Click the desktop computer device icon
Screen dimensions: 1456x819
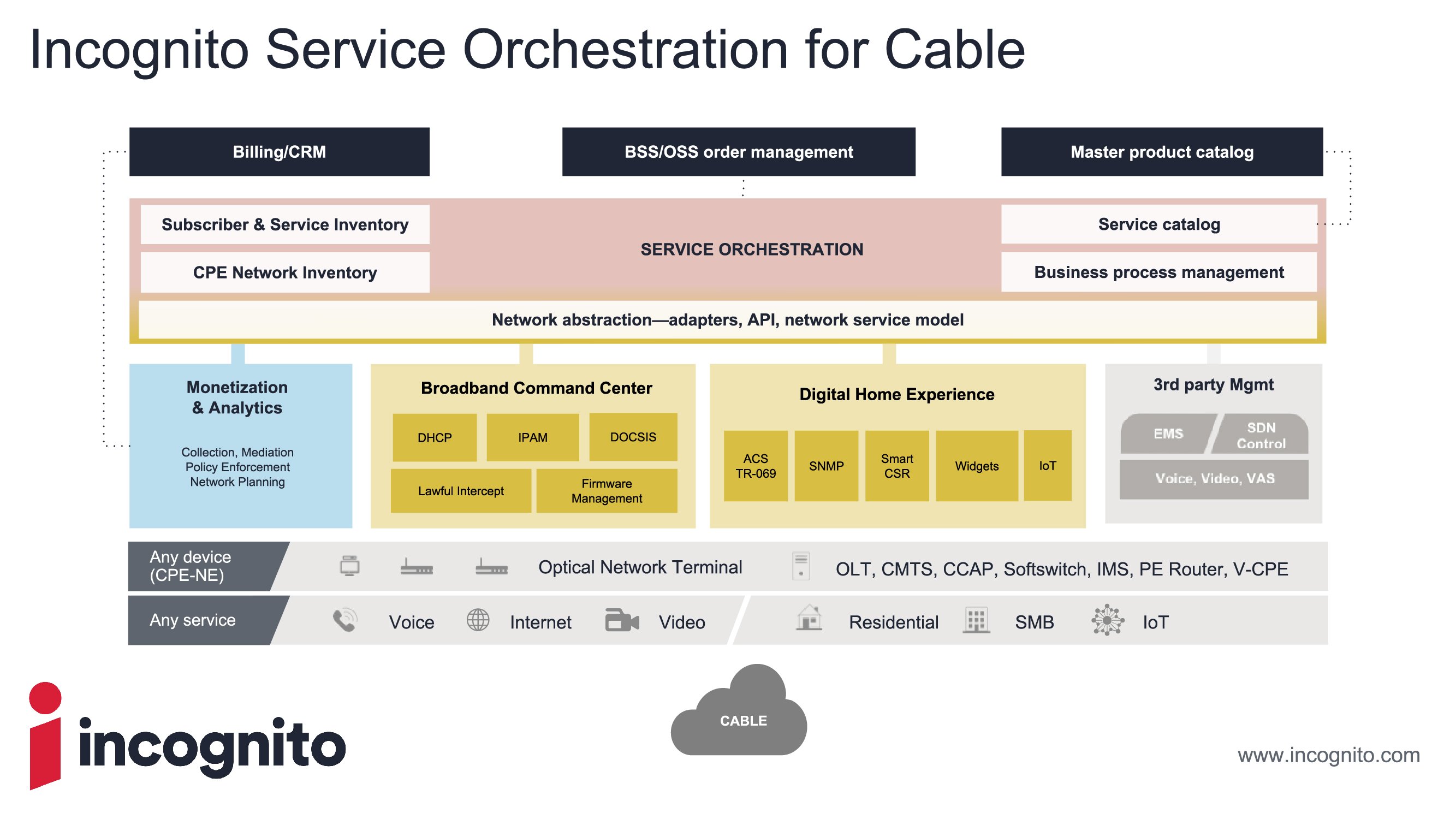[x=349, y=566]
